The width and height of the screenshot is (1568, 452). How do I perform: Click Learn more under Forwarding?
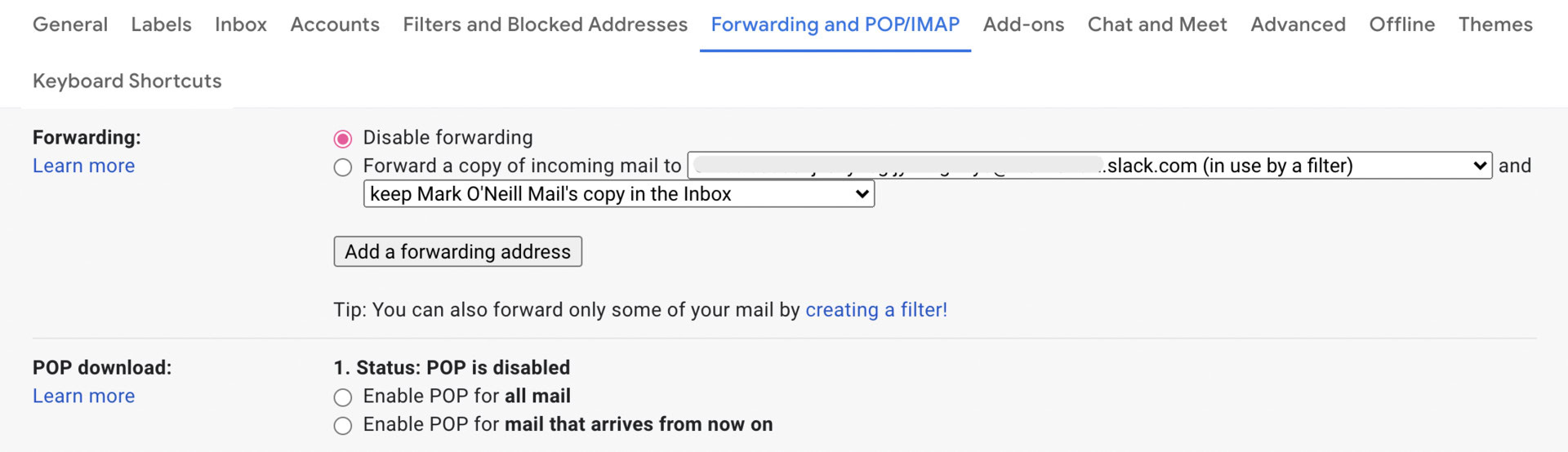(83, 166)
